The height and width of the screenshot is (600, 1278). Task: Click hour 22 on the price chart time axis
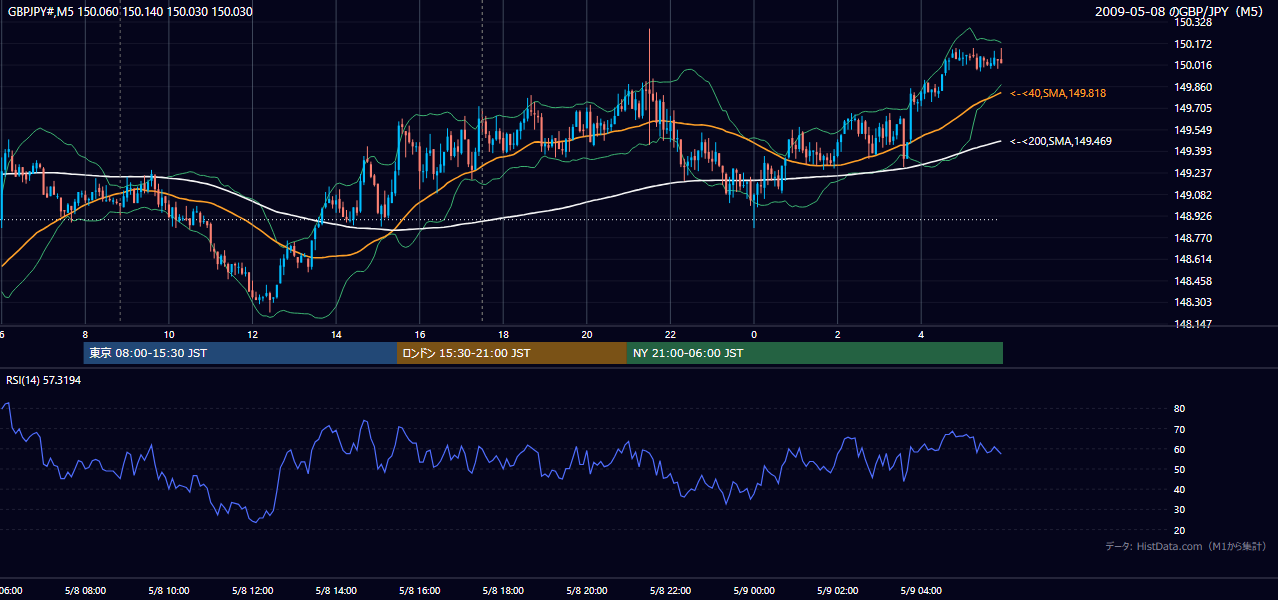[670, 335]
